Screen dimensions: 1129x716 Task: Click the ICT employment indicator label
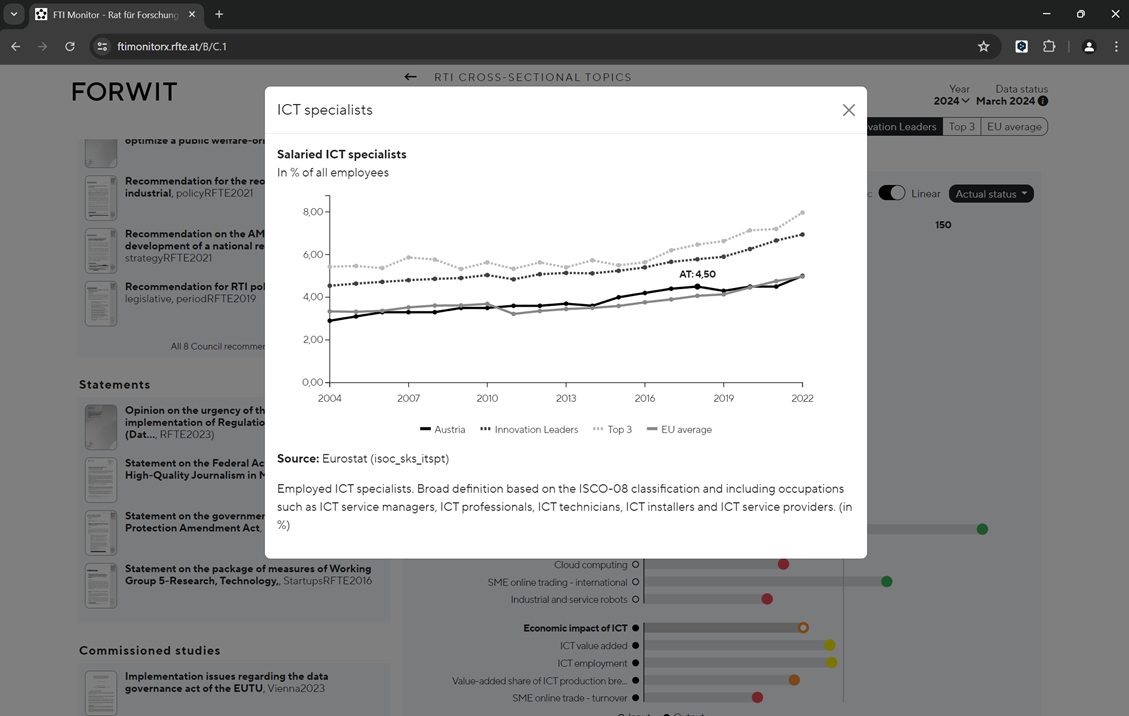coord(592,663)
